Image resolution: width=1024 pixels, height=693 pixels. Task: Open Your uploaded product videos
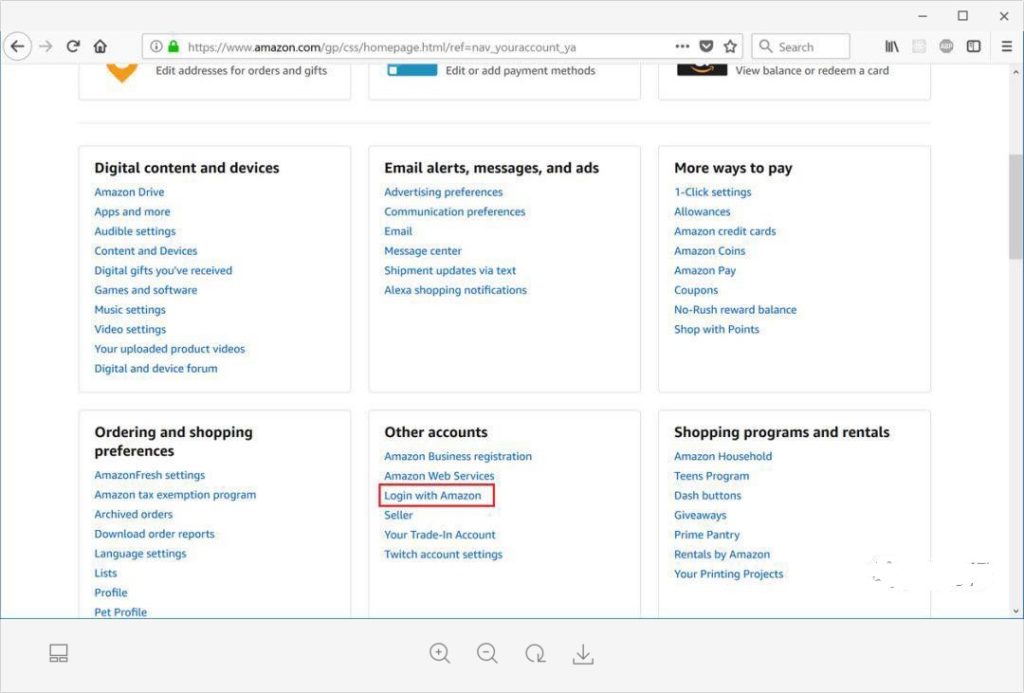point(170,349)
